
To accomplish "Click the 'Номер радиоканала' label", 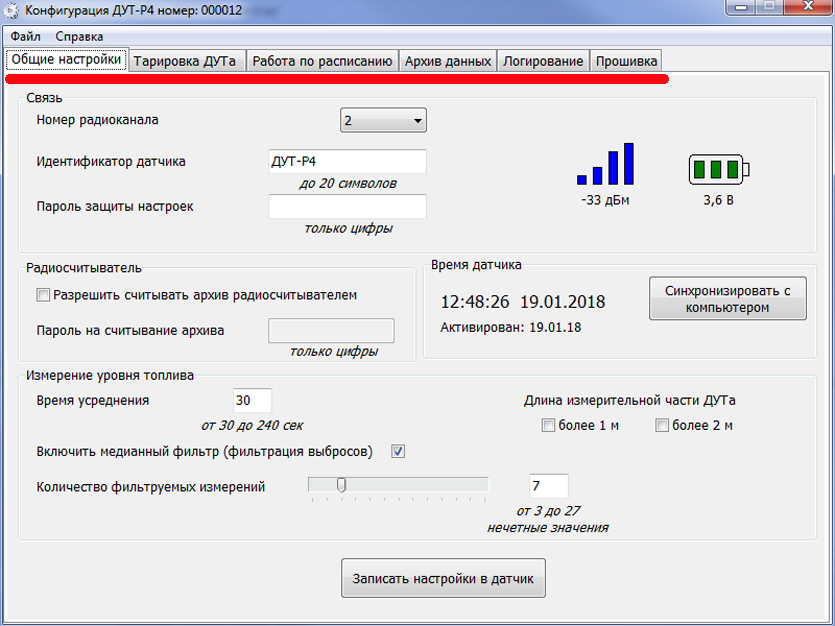I will point(97,120).
